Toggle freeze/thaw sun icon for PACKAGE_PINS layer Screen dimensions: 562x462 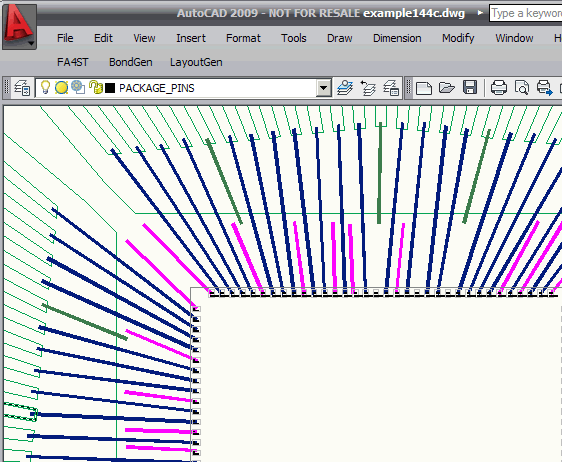pos(61,88)
